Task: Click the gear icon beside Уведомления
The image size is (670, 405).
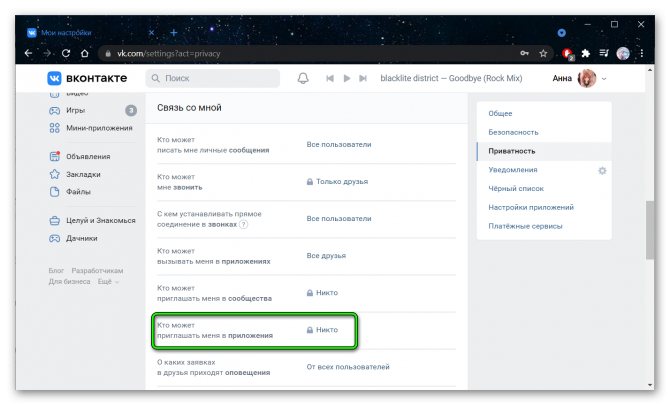Action: 602,171
